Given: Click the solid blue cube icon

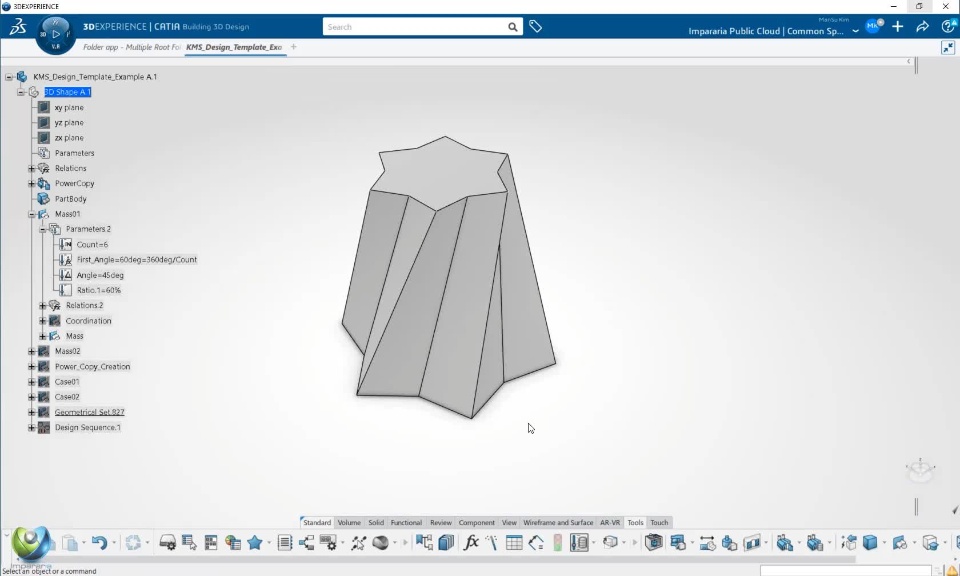Looking at the screenshot, I should 870,542.
